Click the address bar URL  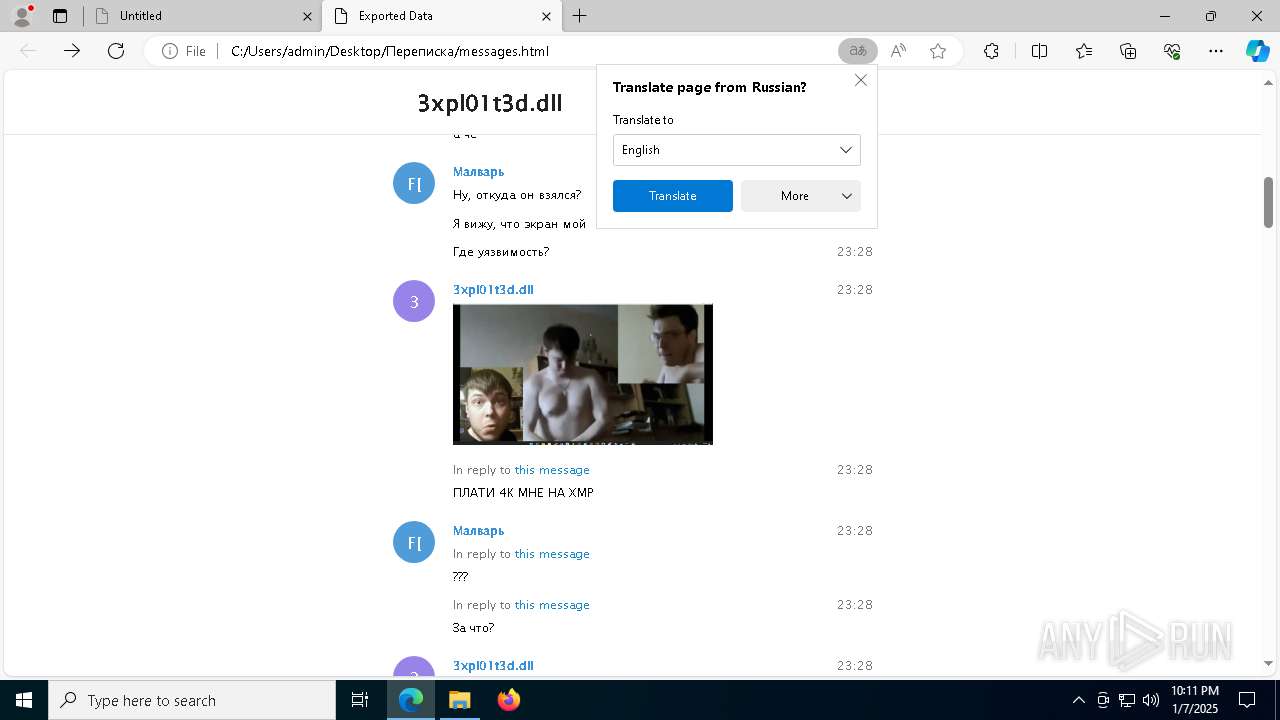click(x=390, y=51)
